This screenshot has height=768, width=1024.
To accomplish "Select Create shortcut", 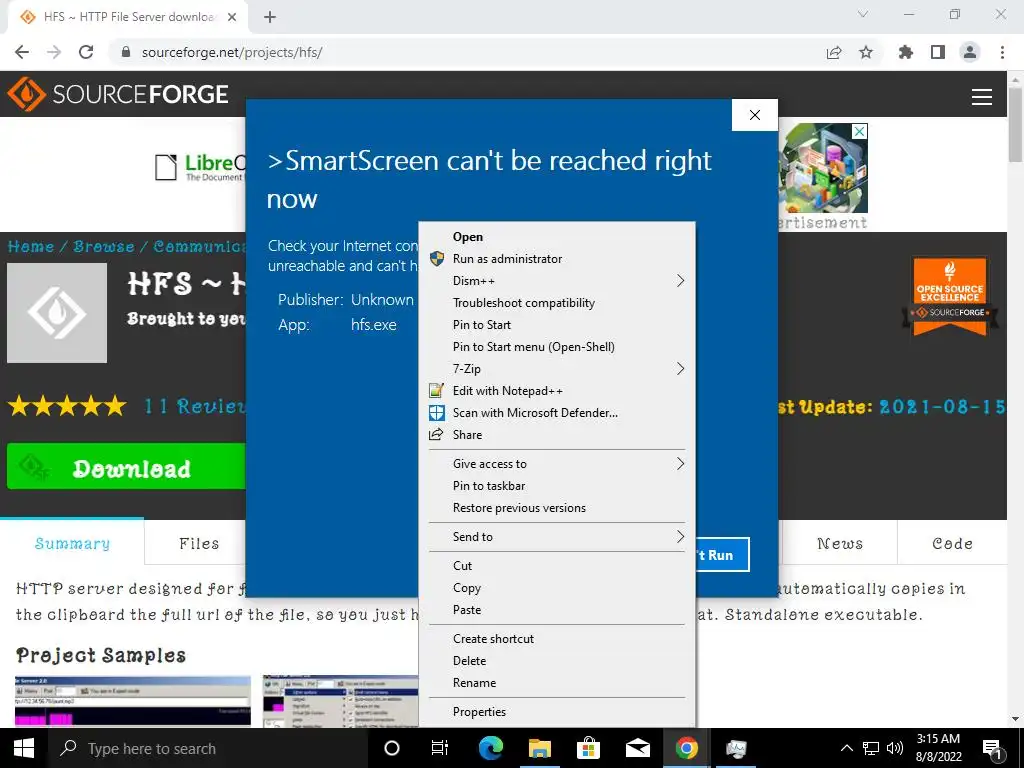I will (x=557, y=639).
